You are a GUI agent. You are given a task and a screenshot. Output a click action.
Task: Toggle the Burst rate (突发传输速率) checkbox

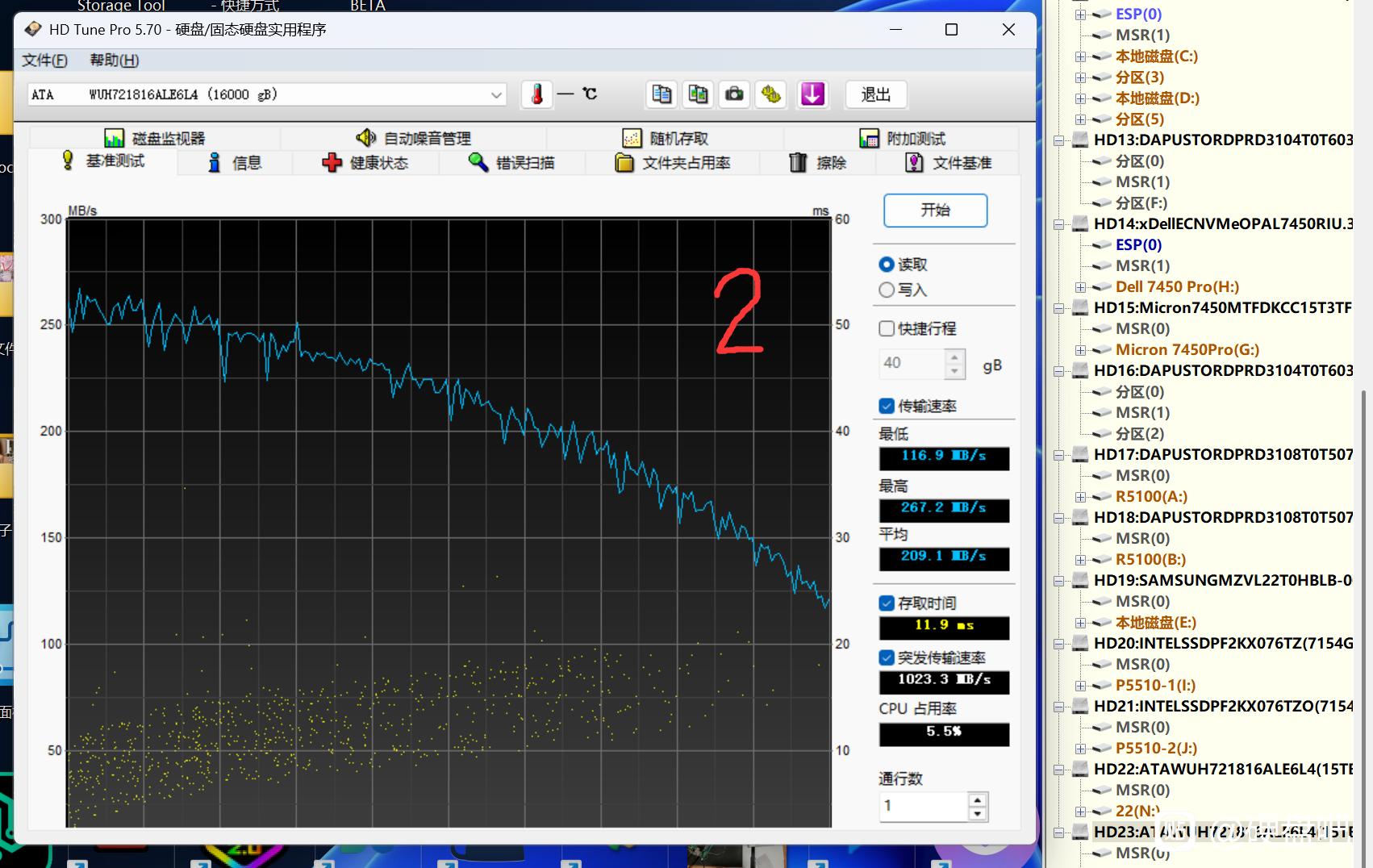tap(887, 657)
